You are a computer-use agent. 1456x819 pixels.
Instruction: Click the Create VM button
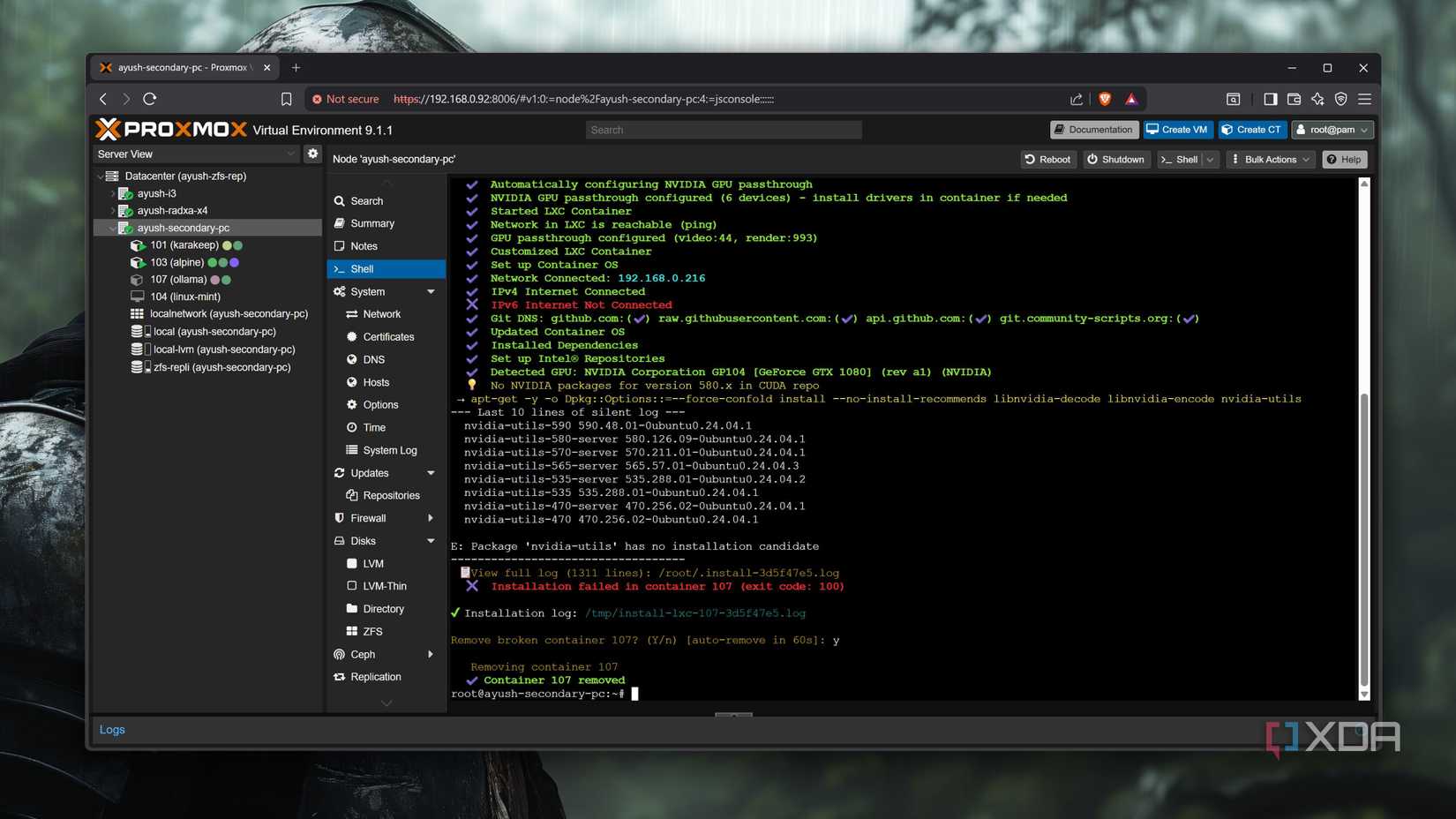tap(1177, 130)
